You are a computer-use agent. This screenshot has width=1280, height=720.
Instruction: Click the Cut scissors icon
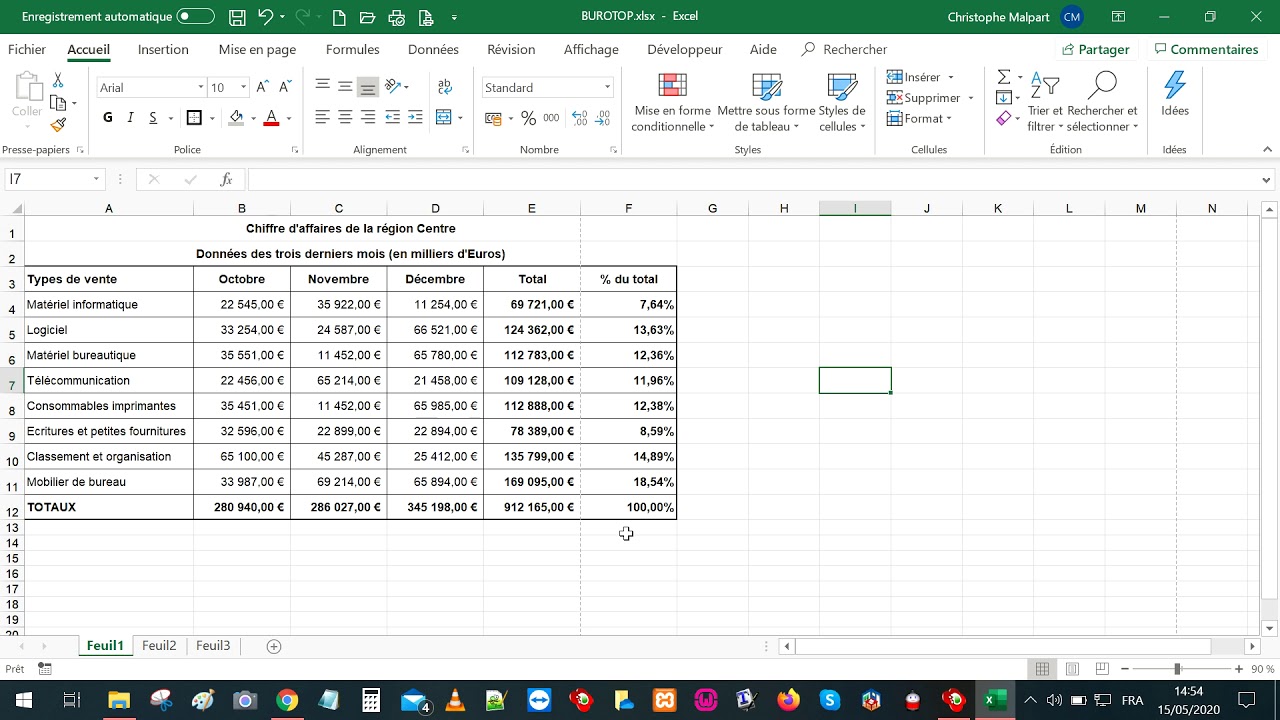coord(58,80)
